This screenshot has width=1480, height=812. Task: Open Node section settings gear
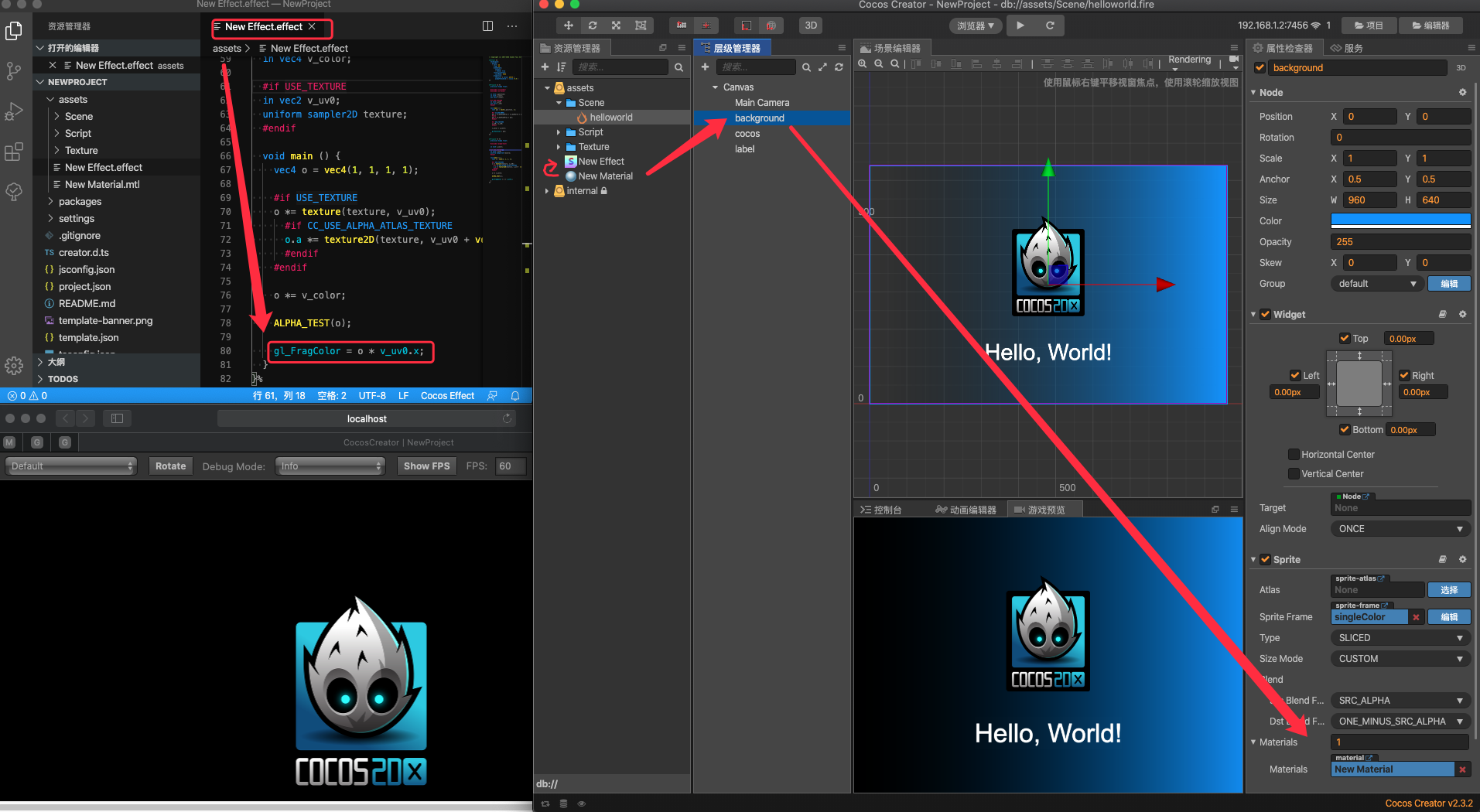click(x=1462, y=93)
